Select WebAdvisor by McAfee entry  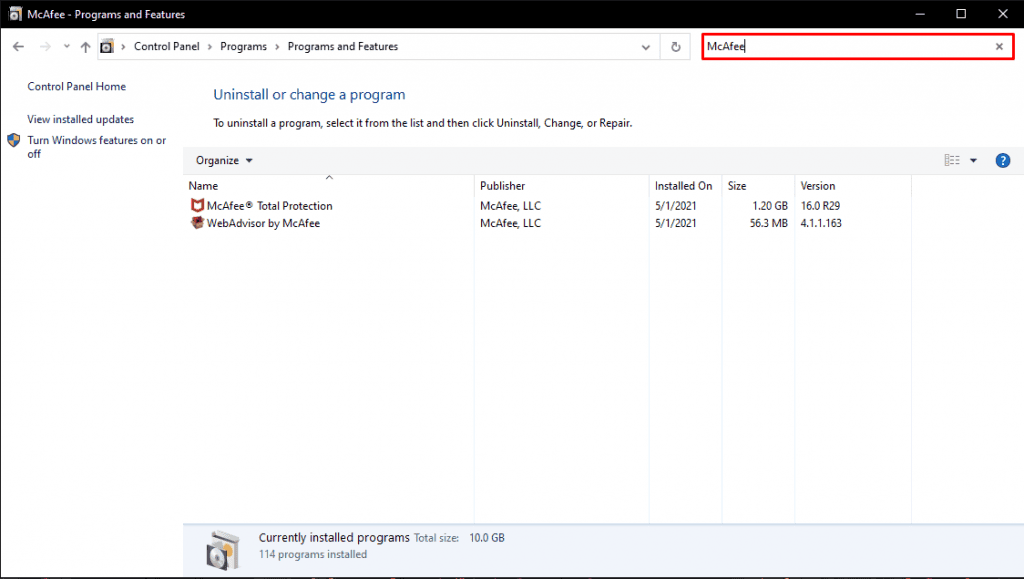(x=263, y=223)
